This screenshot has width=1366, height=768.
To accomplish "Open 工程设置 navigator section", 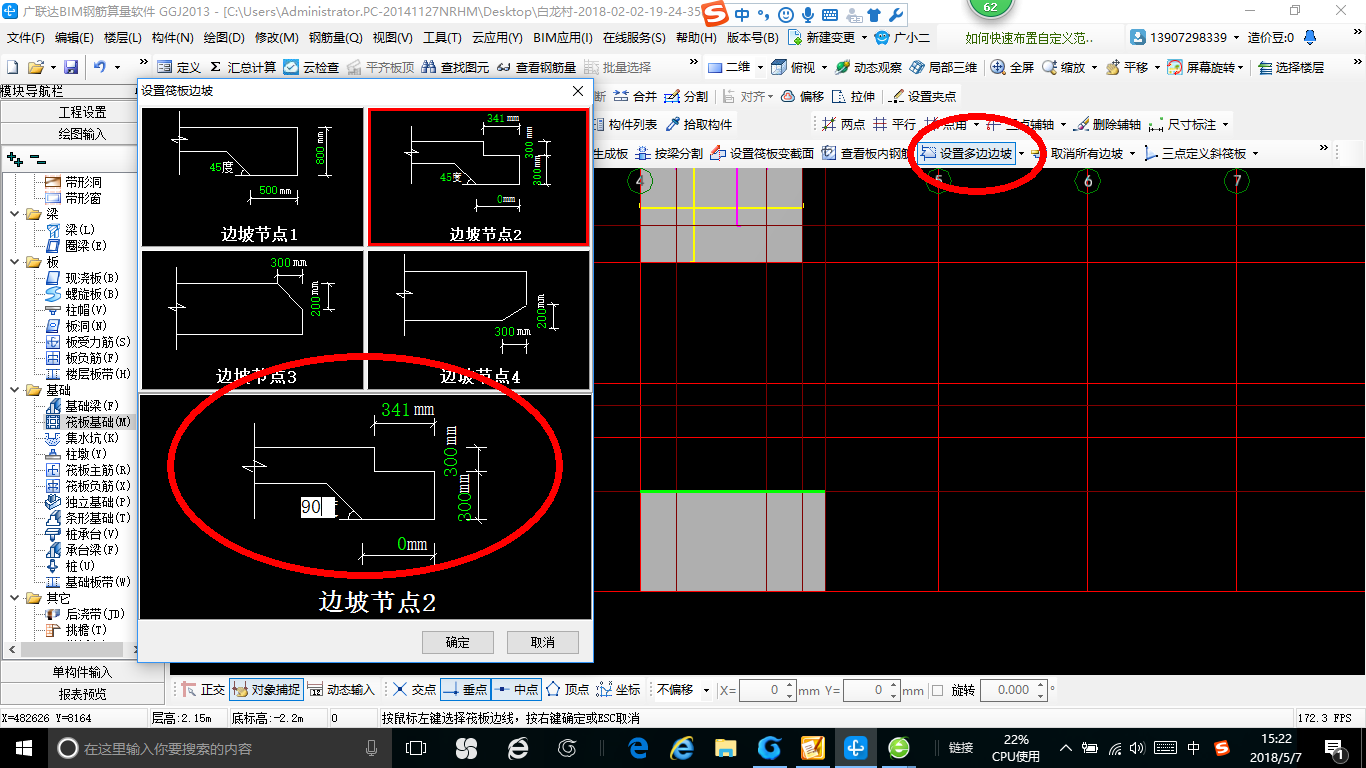I will pos(83,112).
